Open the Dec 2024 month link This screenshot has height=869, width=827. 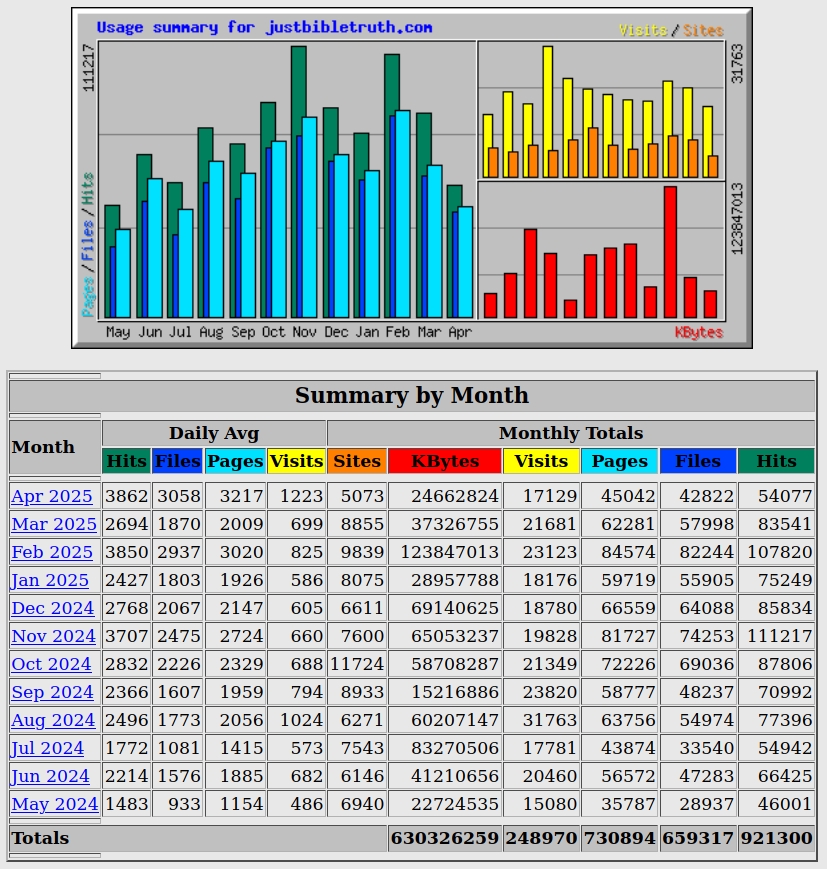click(53, 608)
